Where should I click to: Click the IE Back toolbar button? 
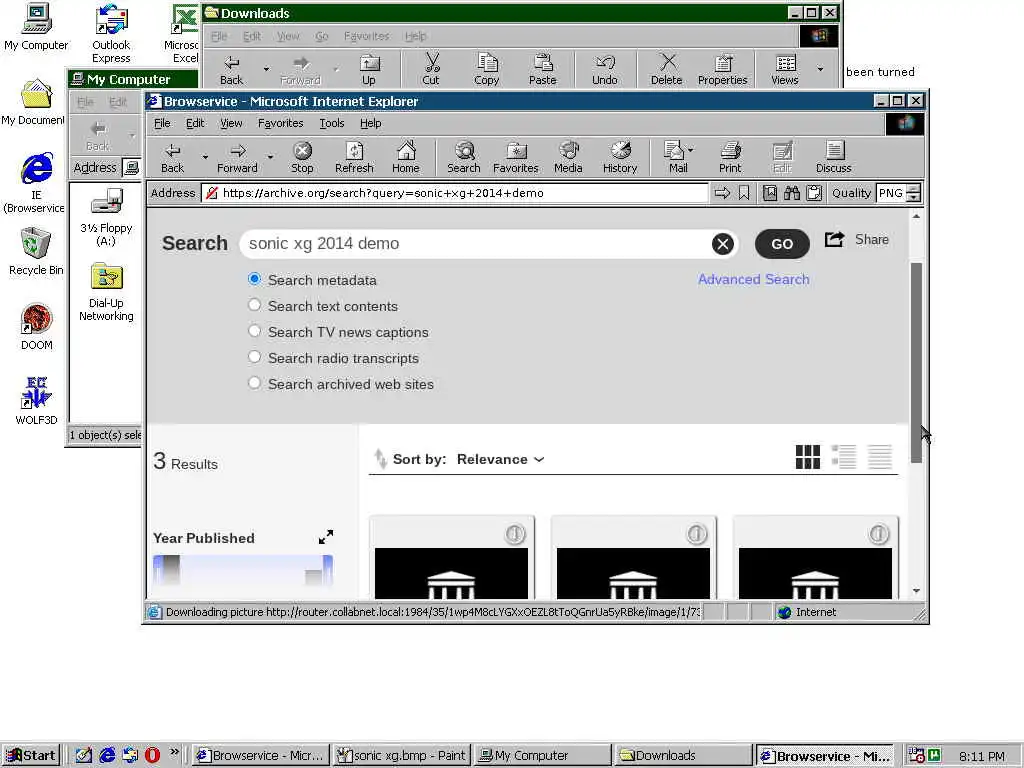point(172,157)
